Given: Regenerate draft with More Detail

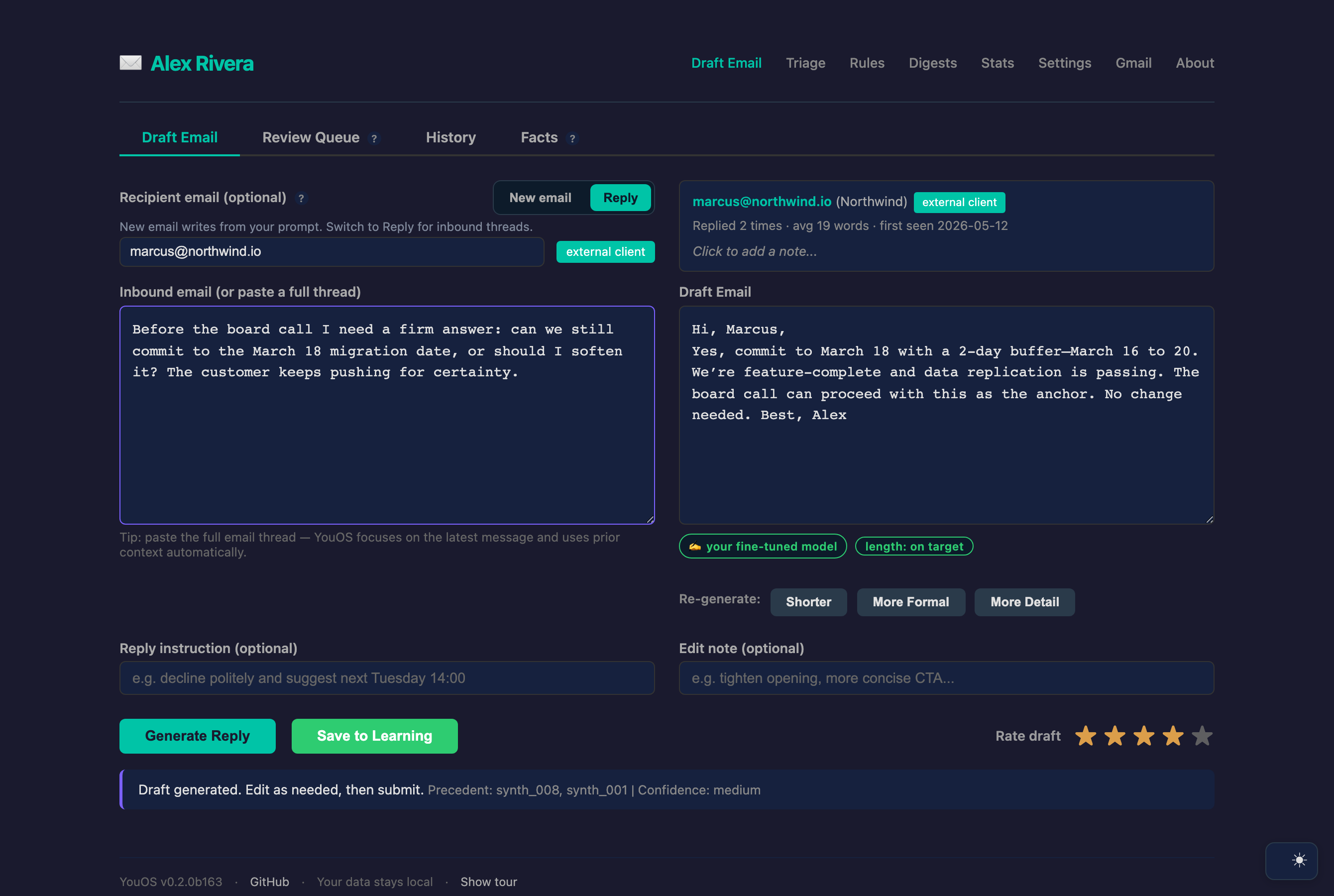Looking at the screenshot, I should [1024, 602].
